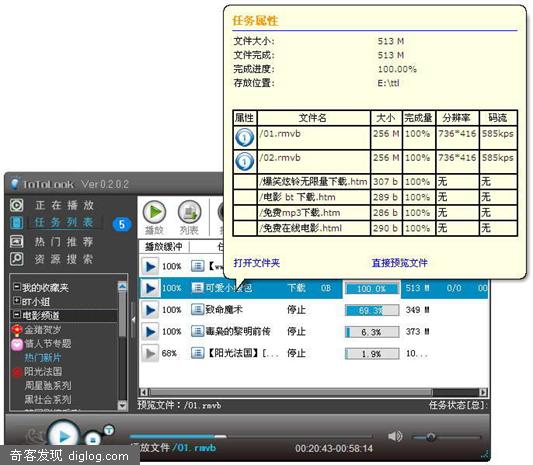Collapse the 我的收藏夹 tree node

pos(16,287)
